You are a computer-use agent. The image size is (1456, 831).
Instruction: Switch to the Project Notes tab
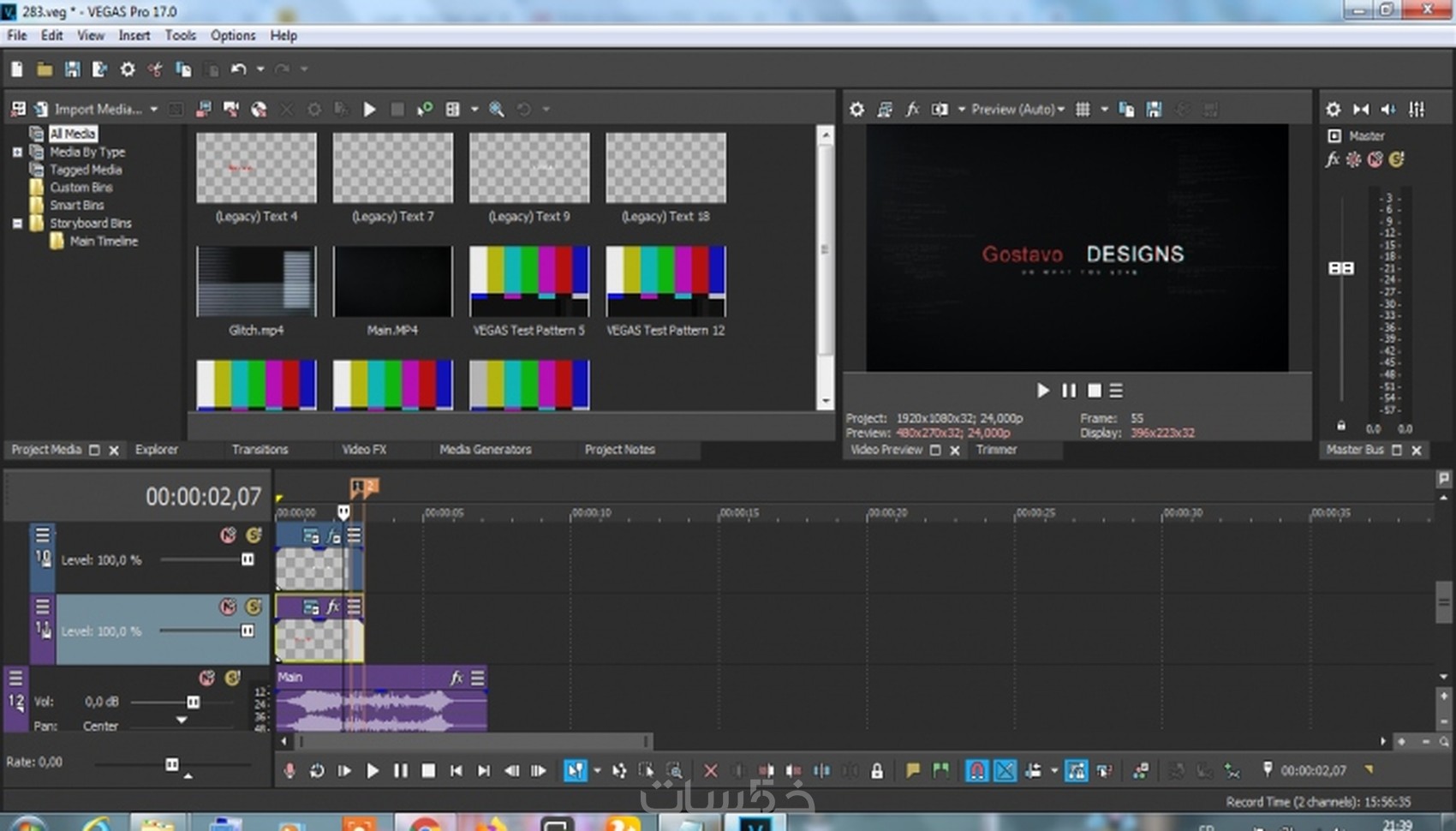619,449
